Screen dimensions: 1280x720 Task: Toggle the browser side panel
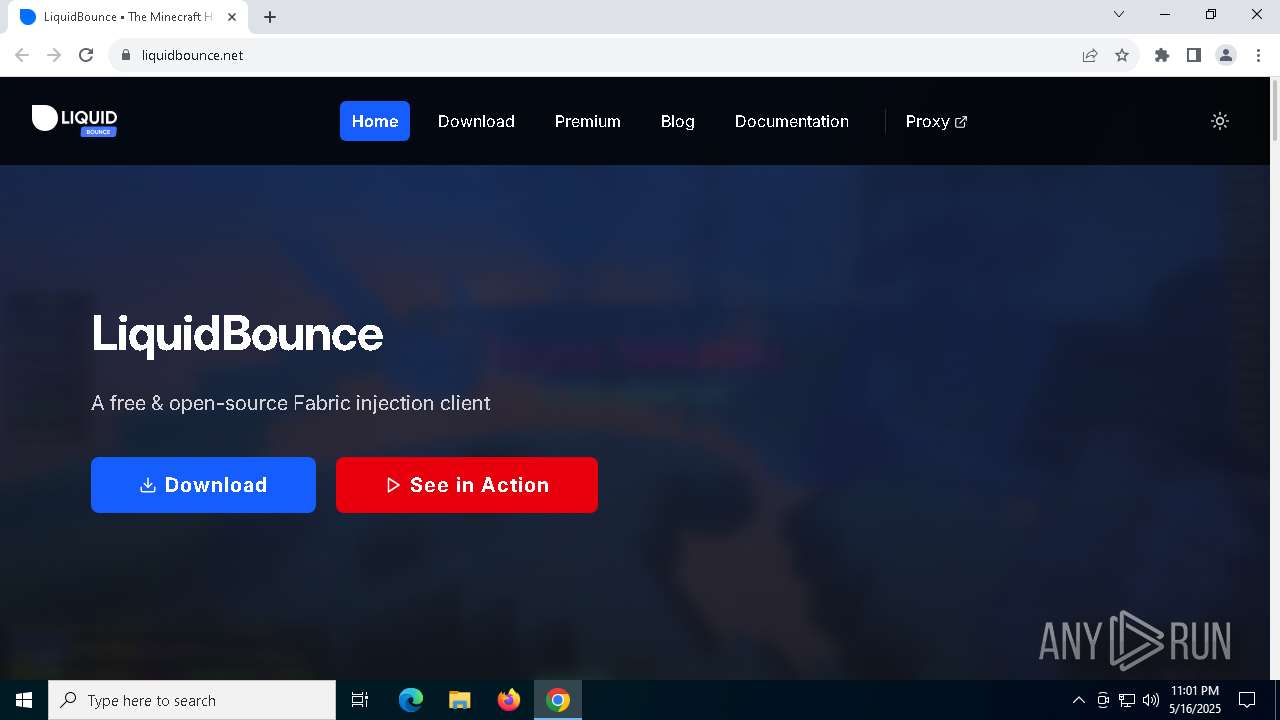(1194, 55)
